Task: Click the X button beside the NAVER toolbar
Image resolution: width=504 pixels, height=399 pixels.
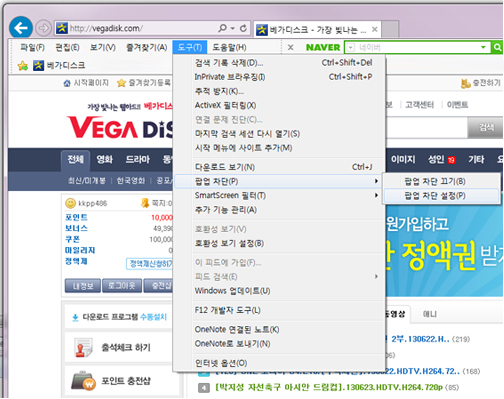Action: 291,48
